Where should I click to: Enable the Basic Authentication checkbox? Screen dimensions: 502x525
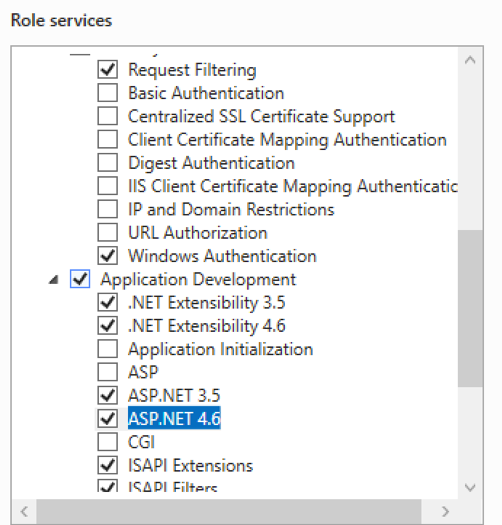tap(107, 93)
